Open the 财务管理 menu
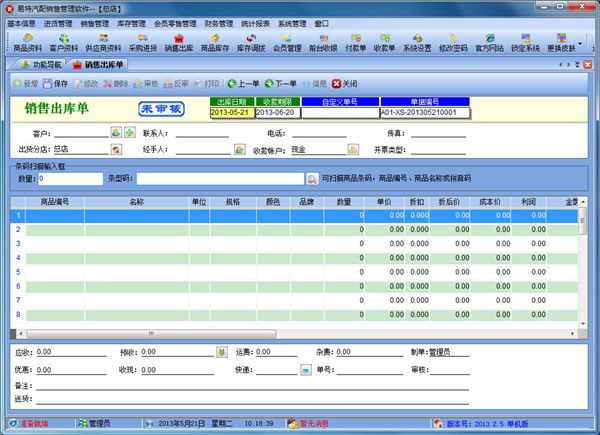 [219, 23]
